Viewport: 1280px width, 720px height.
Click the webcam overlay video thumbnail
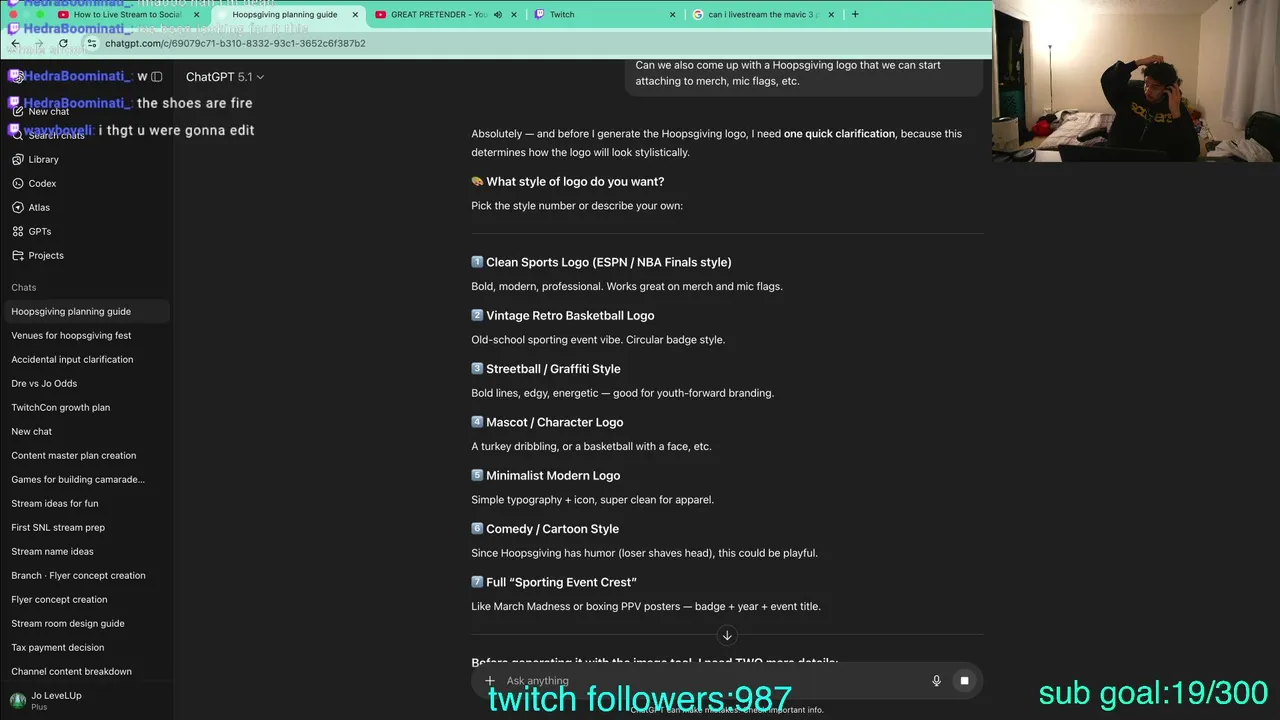click(1136, 81)
